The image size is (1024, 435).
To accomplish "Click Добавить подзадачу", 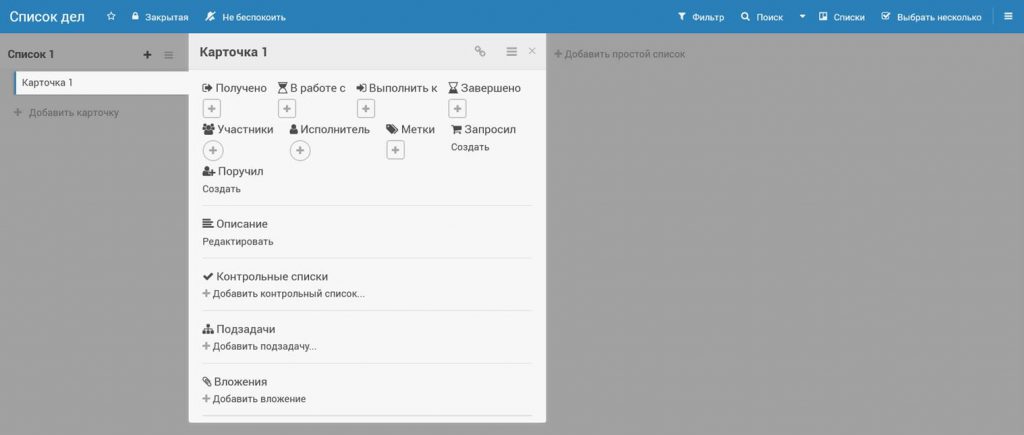I will (259, 346).
